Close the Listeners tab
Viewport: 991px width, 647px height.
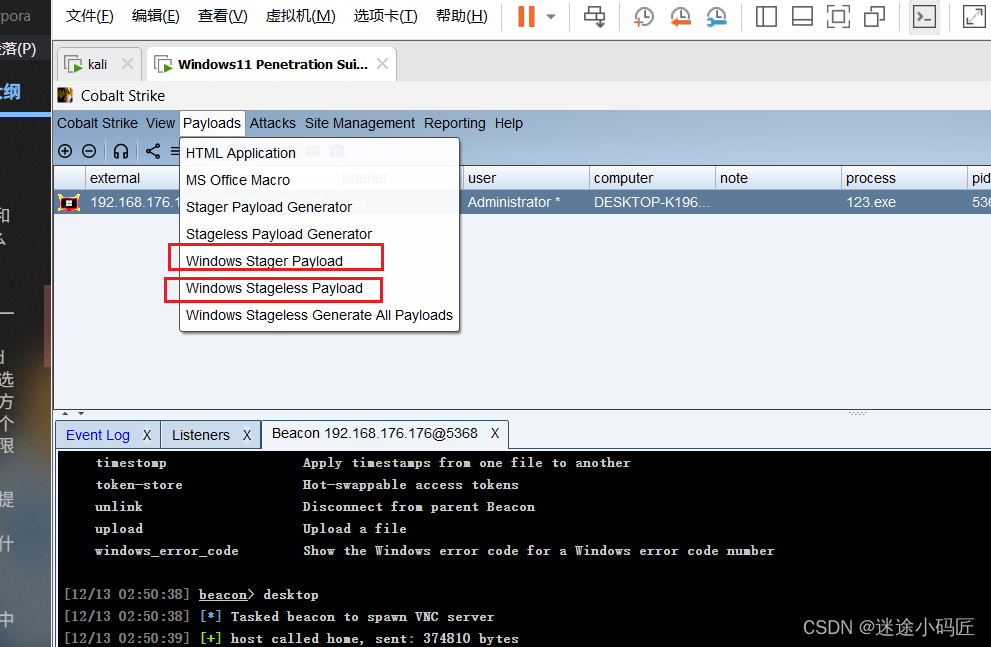(x=247, y=435)
